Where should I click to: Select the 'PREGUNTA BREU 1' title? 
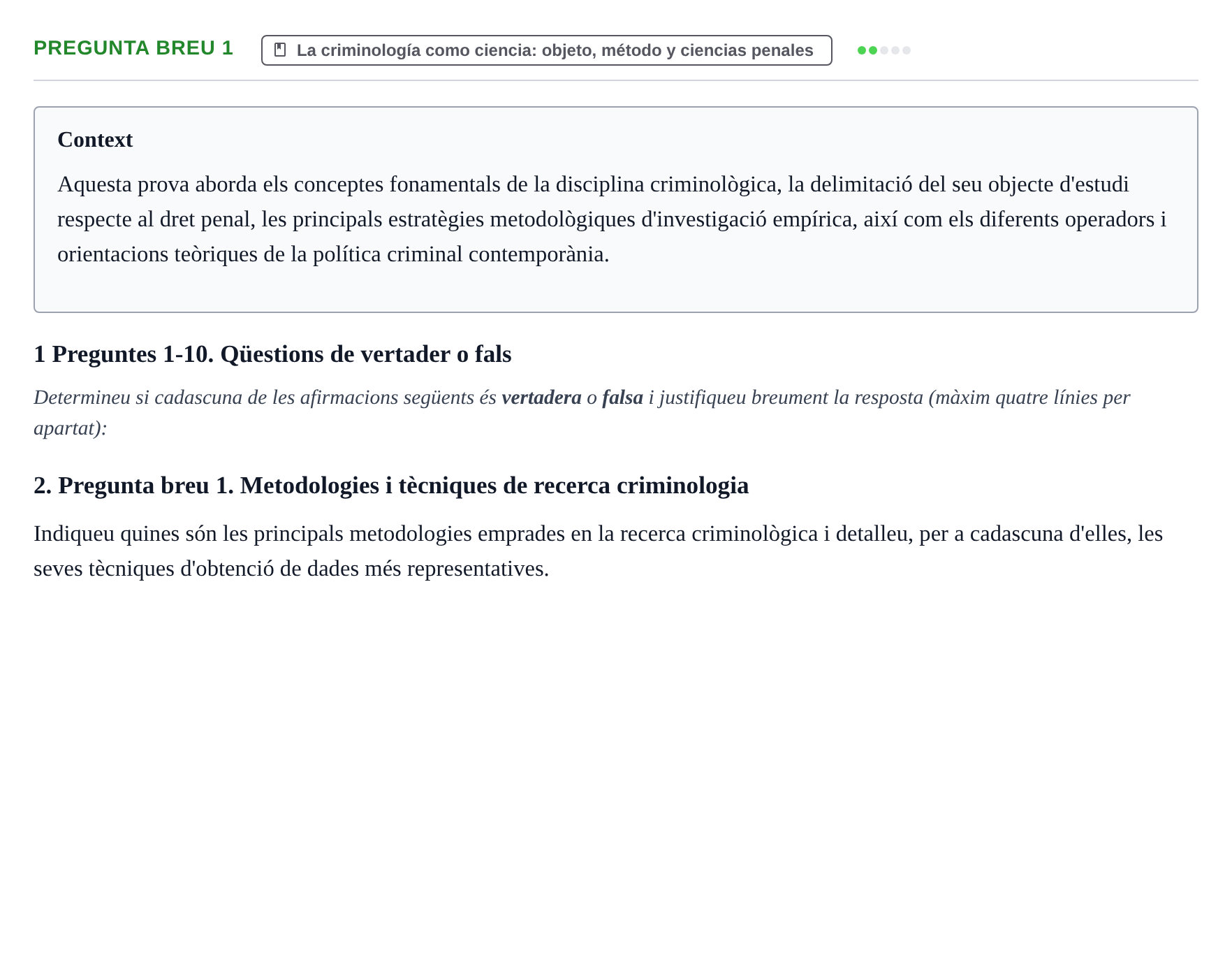click(x=133, y=48)
